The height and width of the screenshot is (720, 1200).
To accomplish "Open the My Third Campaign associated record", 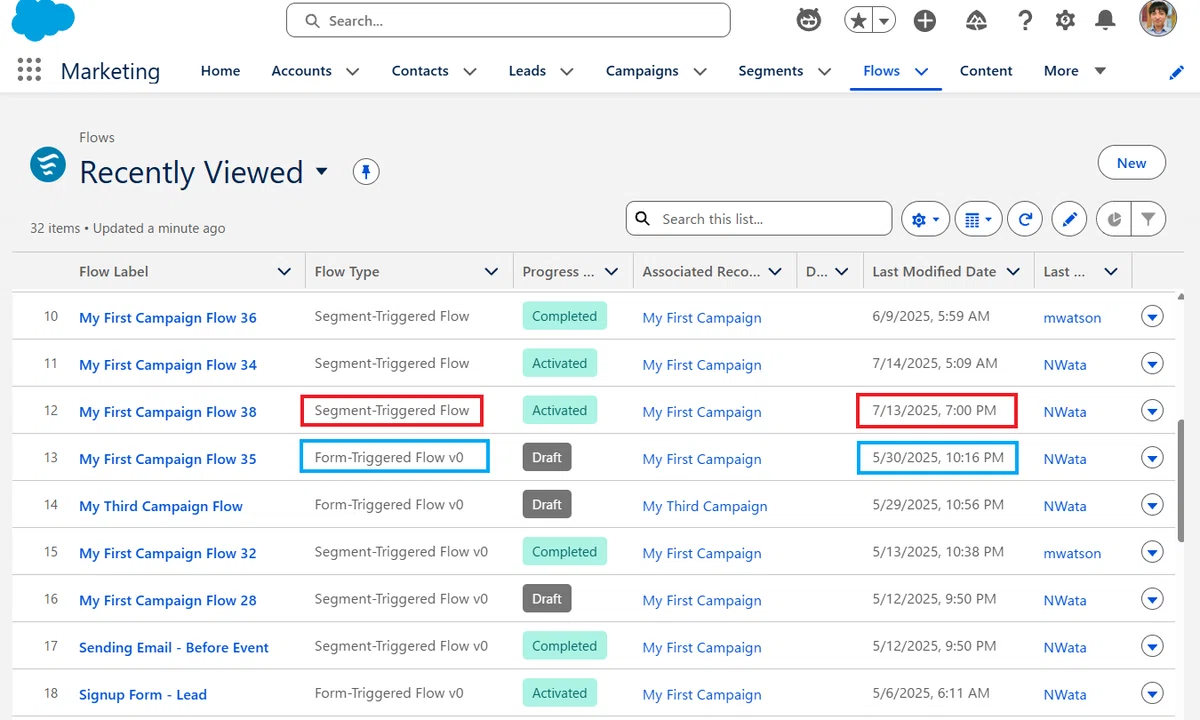I will 705,506.
